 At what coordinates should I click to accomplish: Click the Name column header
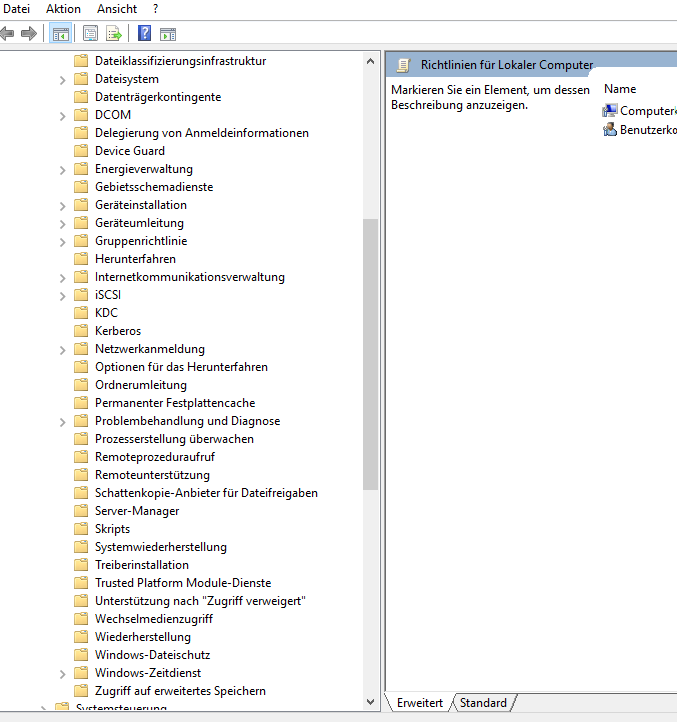620,89
